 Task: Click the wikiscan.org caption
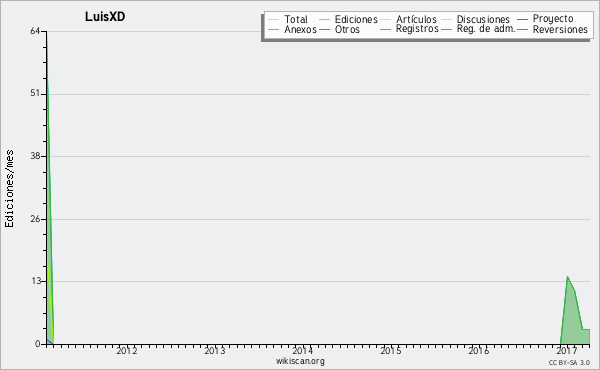[300, 361]
